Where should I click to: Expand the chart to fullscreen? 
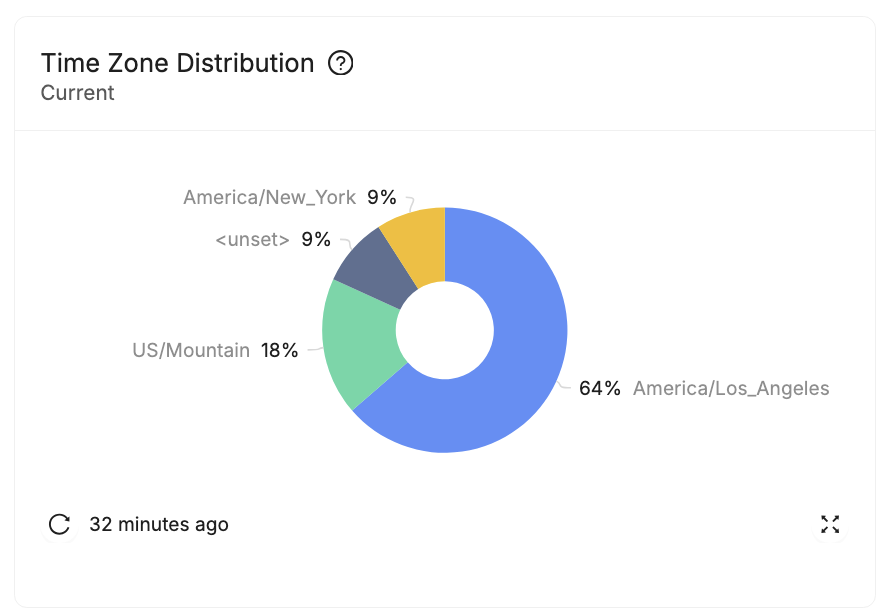coord(830,524)
